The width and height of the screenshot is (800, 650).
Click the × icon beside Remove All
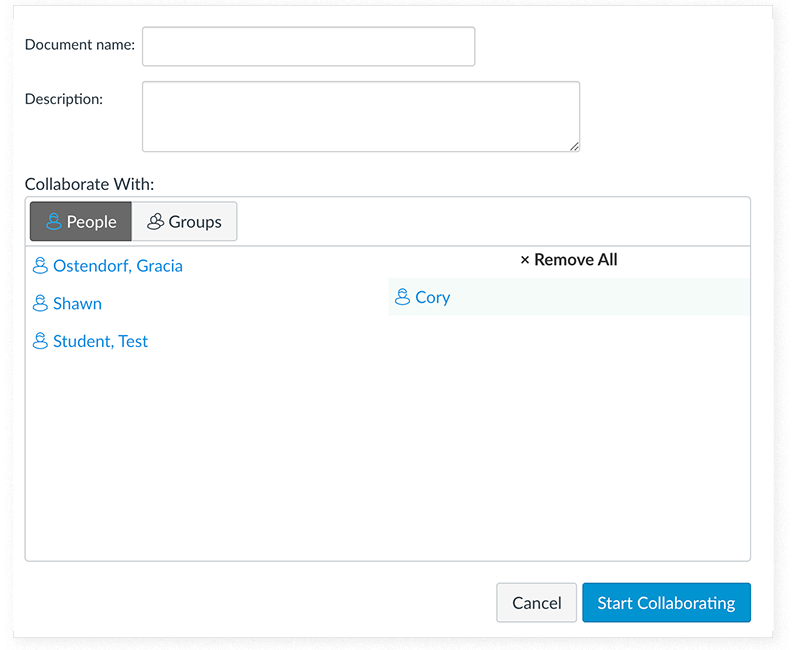pos(525,259)
